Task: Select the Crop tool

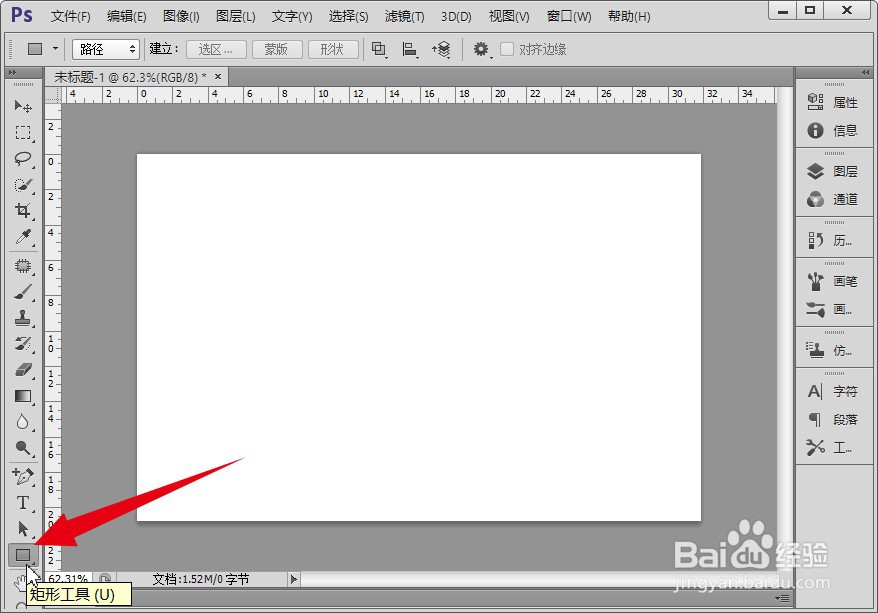Action: 23,210
